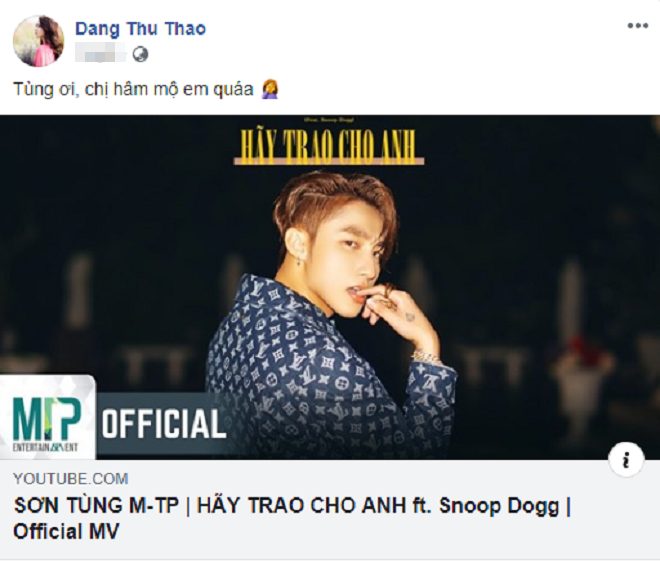
Task: Click the "Official MV" title line
Action: tap(66, 531)
